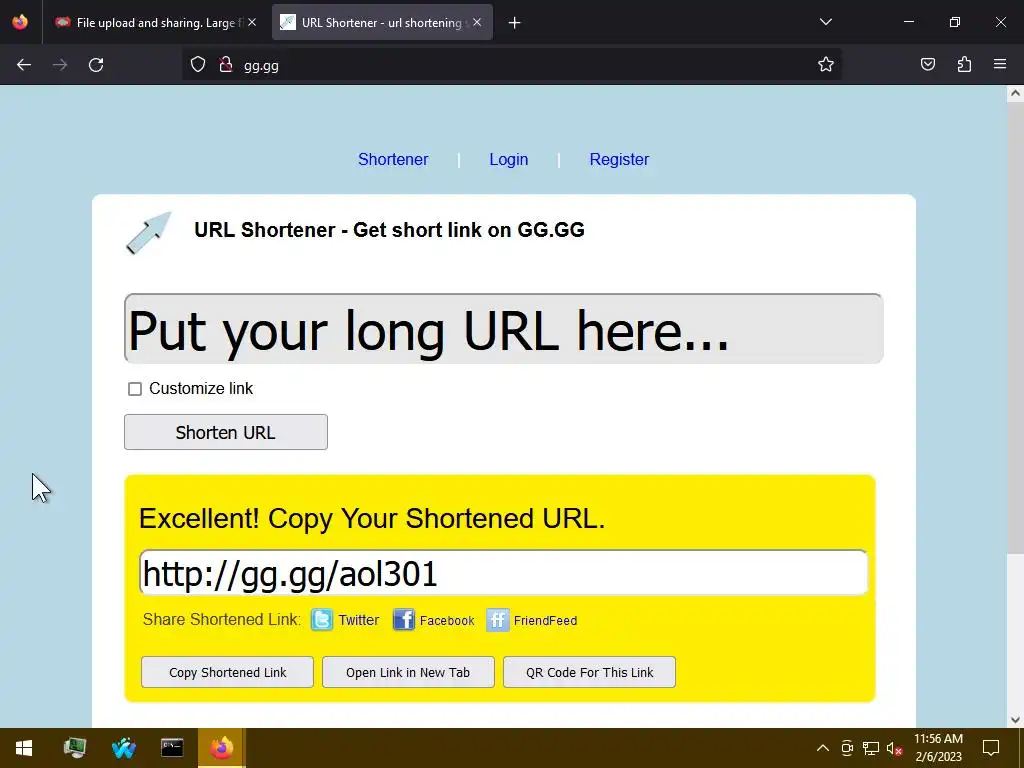Open the notification center icon
The image size is (1024, 768).
pyautogui.click(x=991, y=748)
